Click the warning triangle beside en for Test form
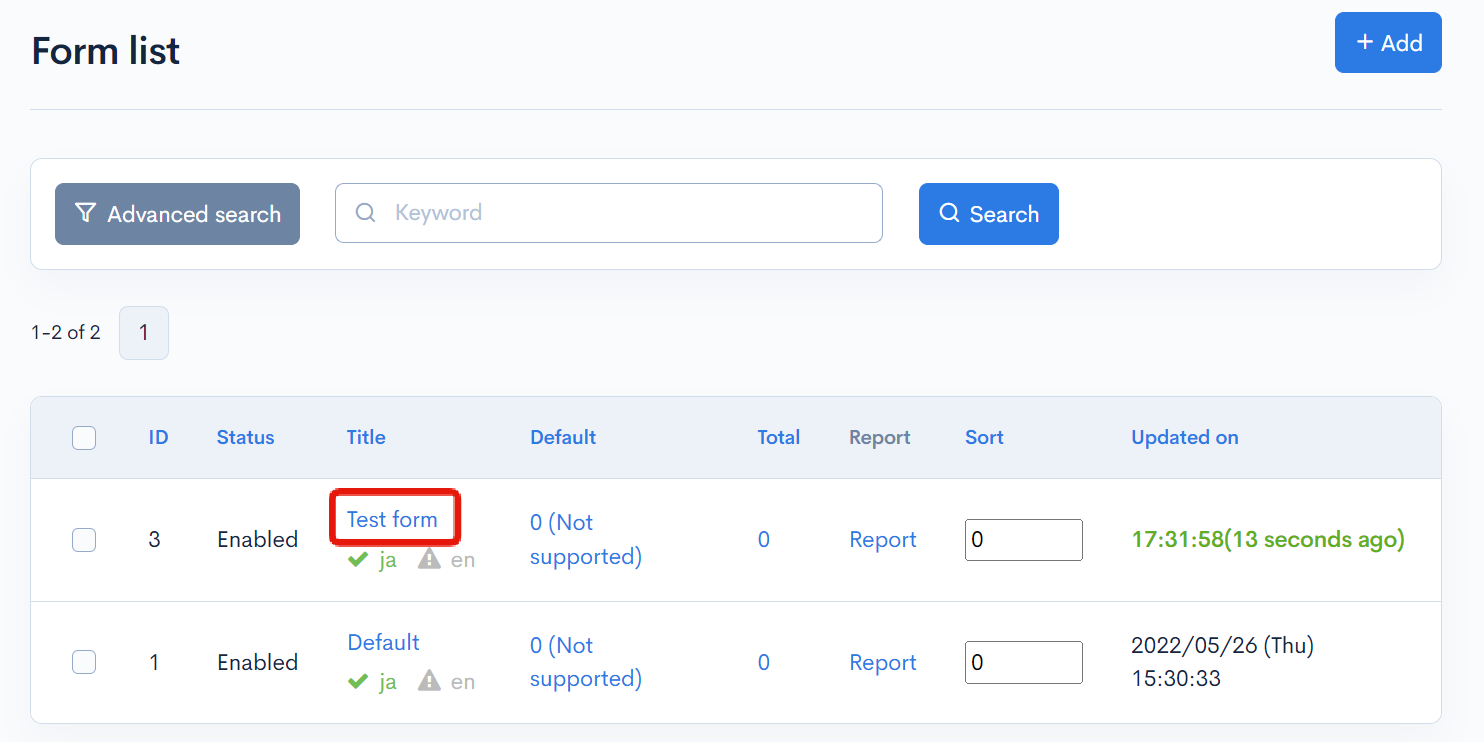The height and width of the screenshot is (742, 1484). pos(429,559)
